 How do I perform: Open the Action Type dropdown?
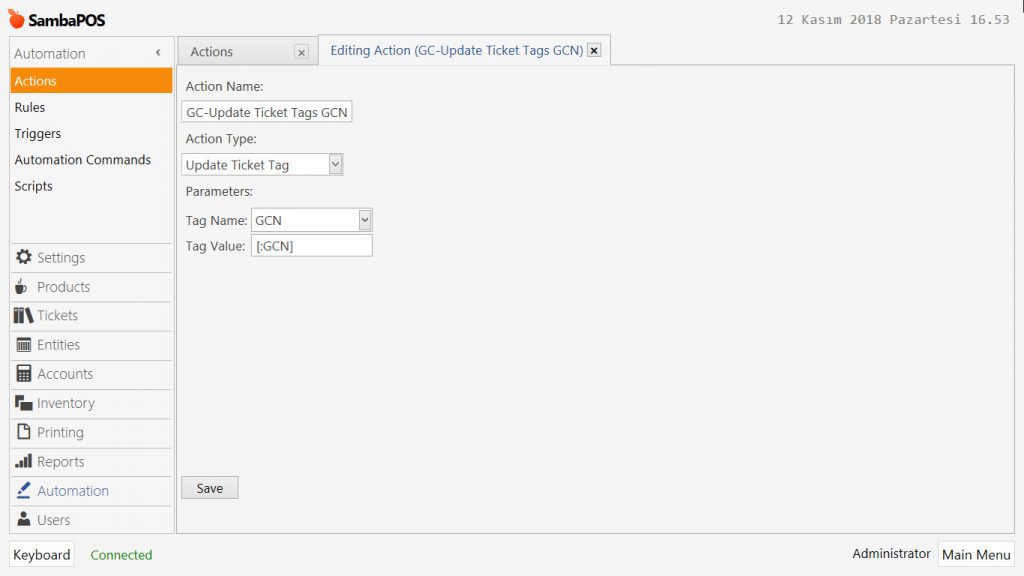tap(335, 165)
